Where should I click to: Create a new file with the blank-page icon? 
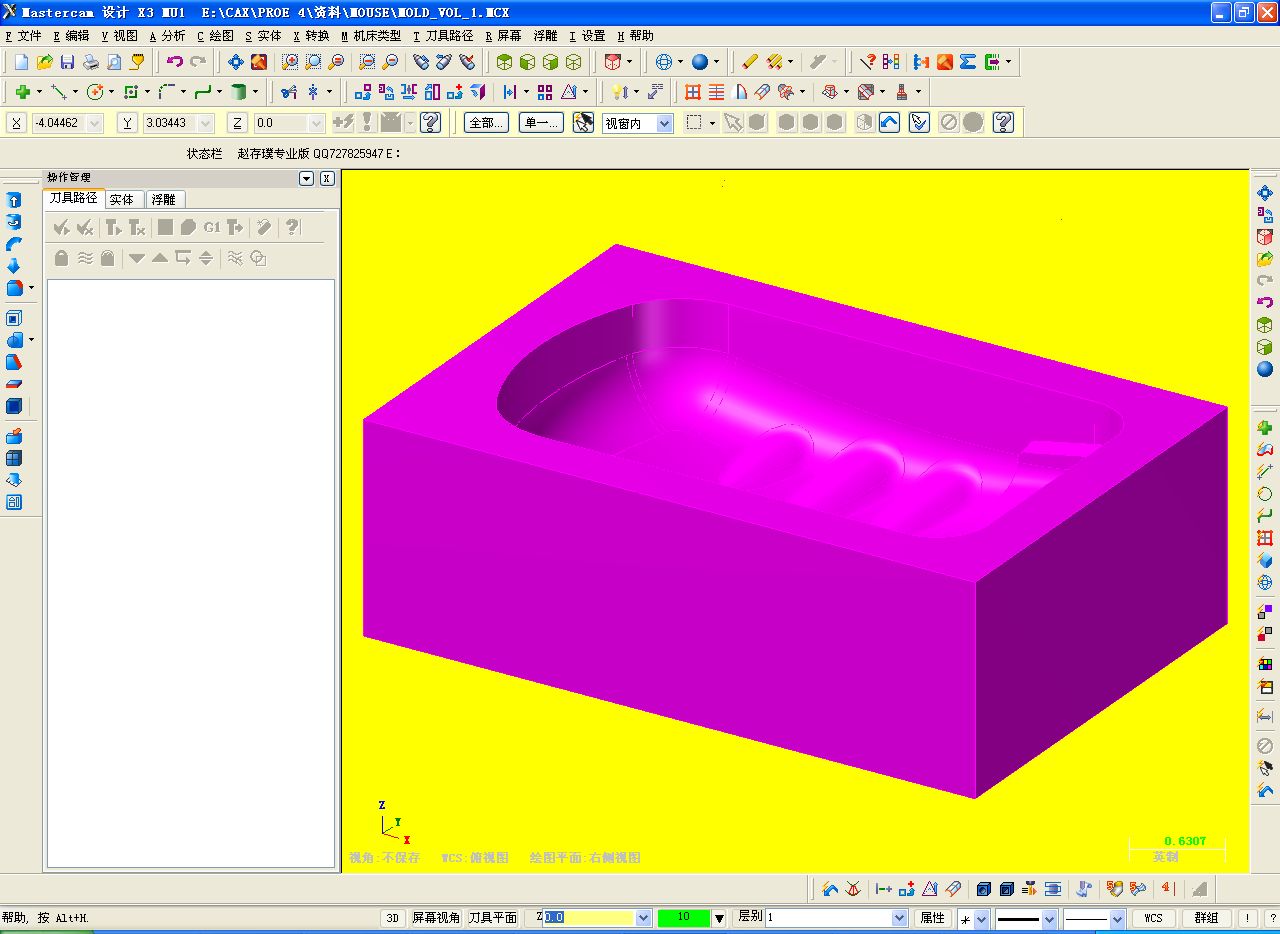21,62
